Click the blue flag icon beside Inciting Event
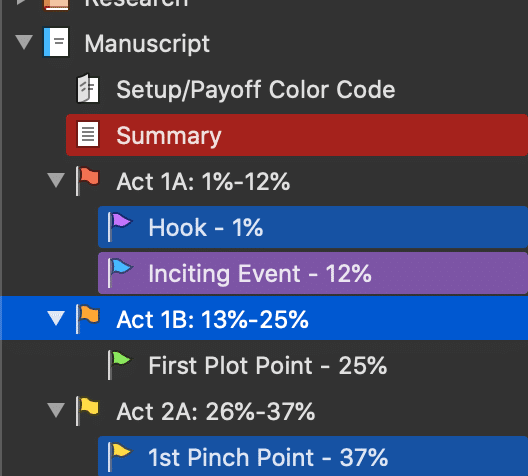Viewport: 528px width, 476px height. click(x=120, y=273)
